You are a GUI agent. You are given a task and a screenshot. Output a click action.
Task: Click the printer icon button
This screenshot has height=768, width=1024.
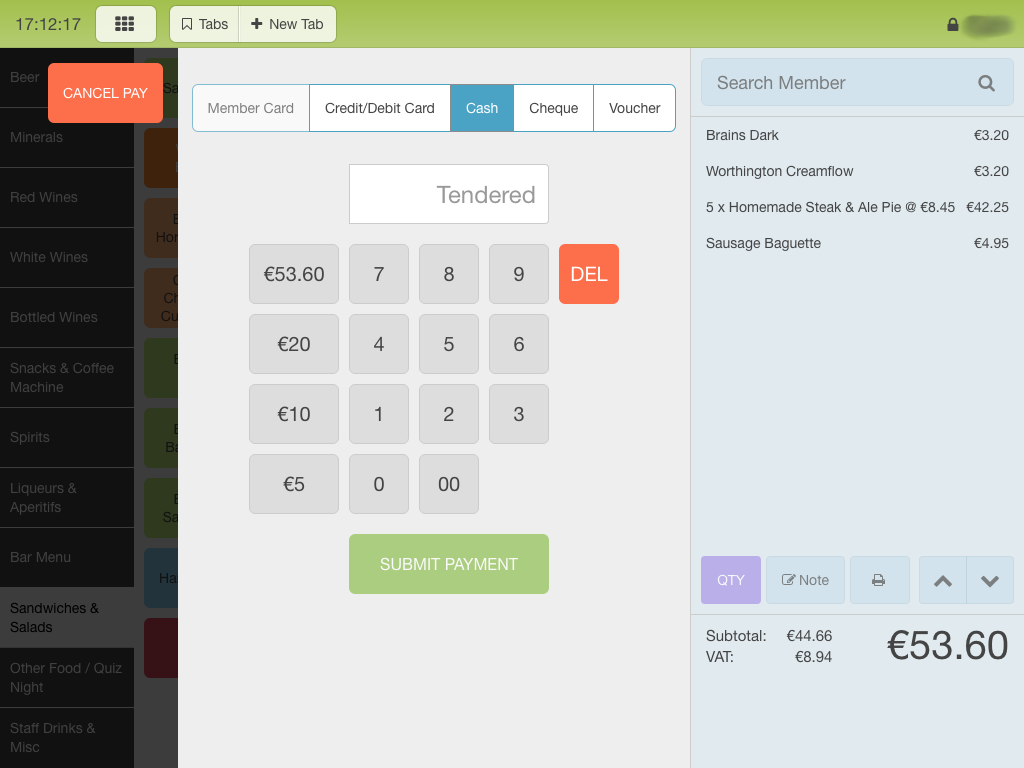[879, 580]
